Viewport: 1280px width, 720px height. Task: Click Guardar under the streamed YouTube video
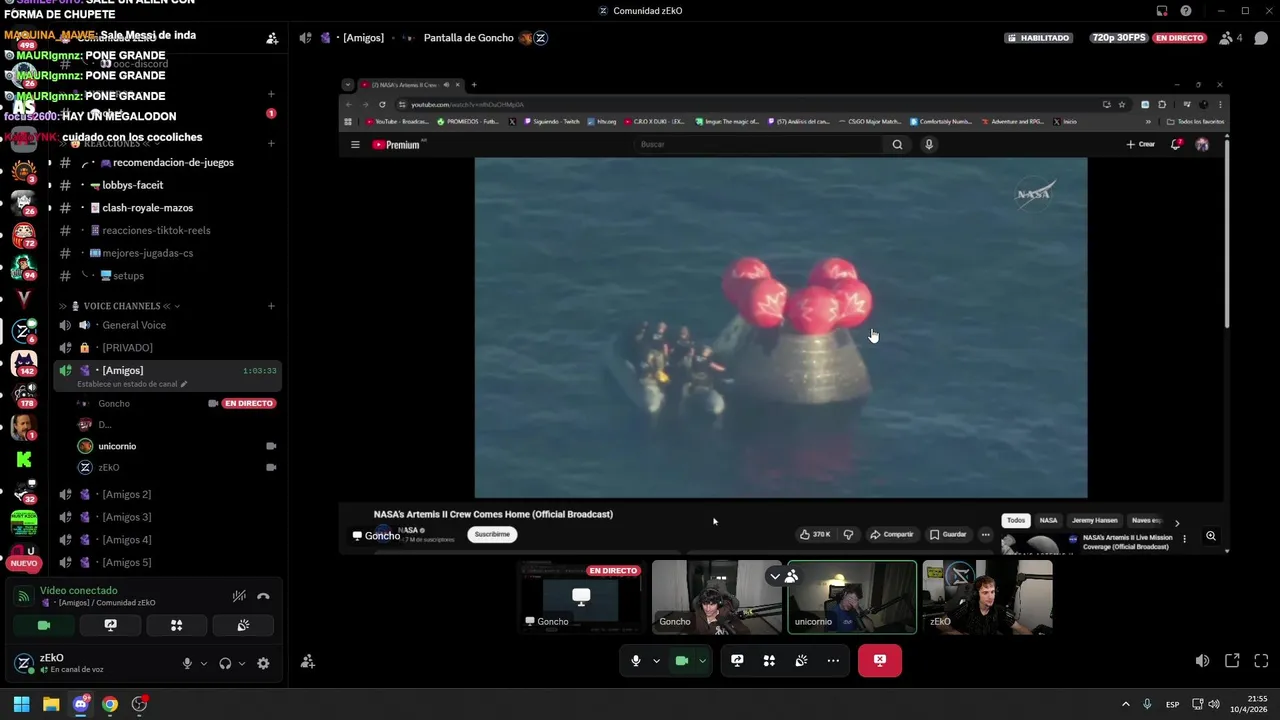948,534
